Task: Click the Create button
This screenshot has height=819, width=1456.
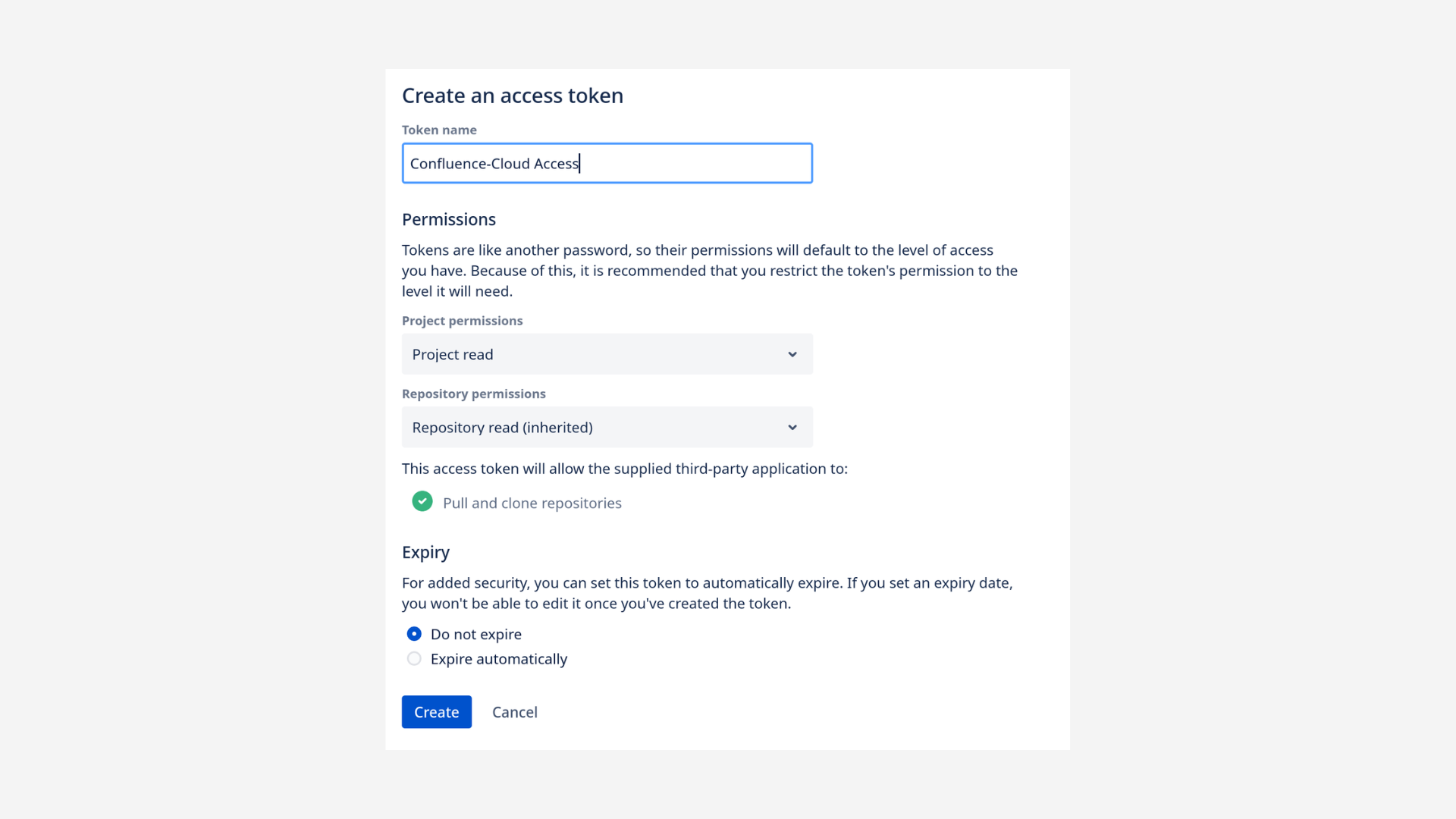Action: point(436,711)
